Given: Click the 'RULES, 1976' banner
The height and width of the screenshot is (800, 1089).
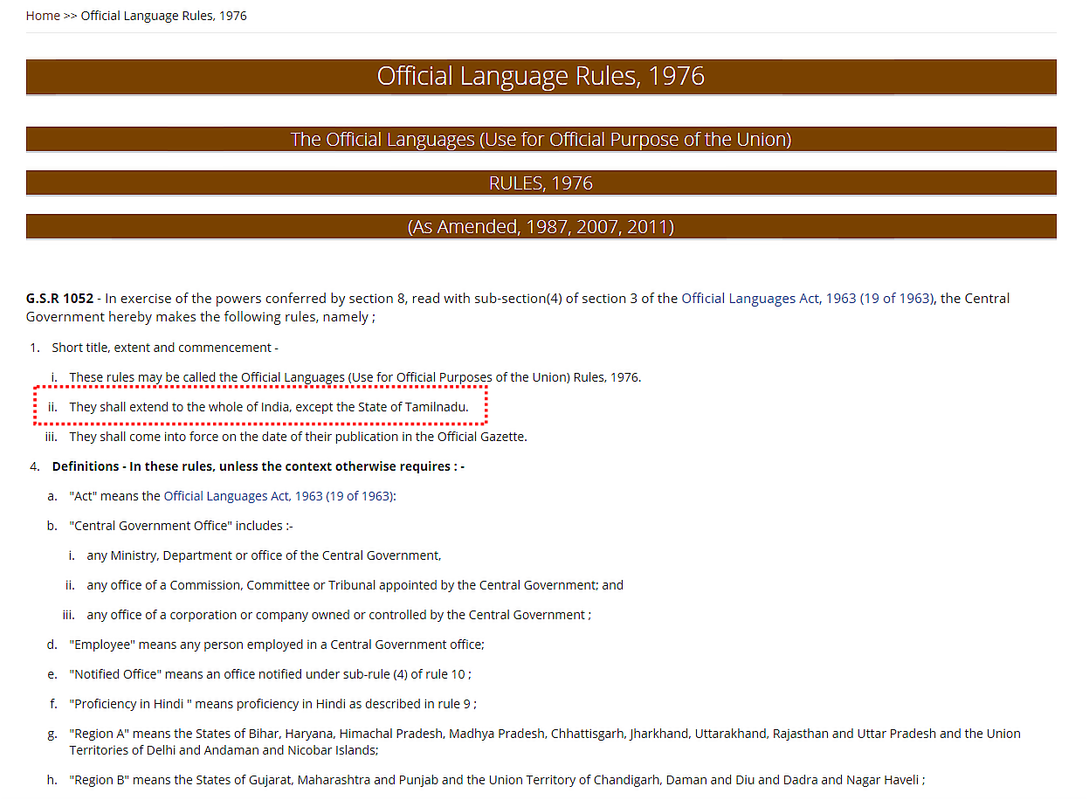Looking at the screenshot, I should pos(541,183).
